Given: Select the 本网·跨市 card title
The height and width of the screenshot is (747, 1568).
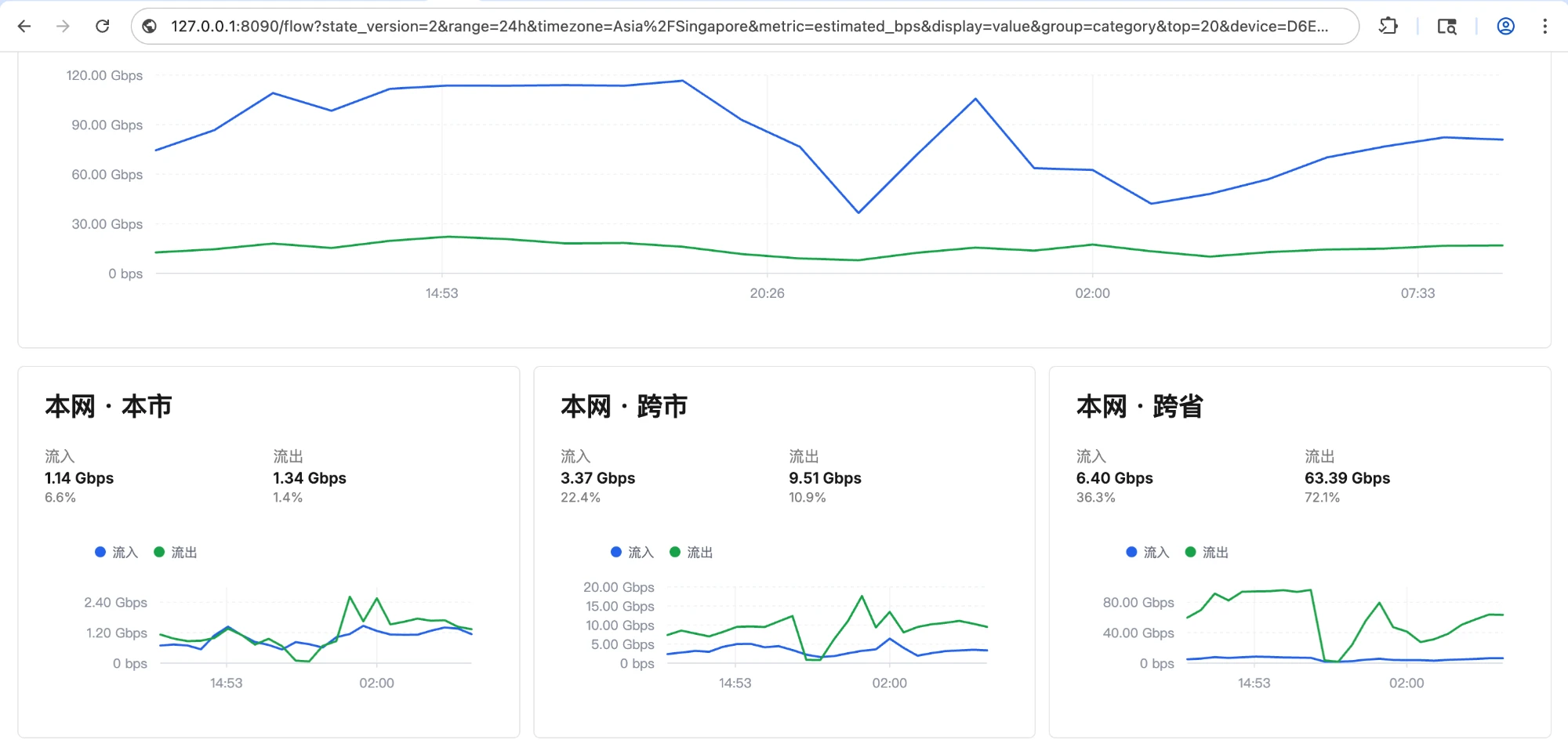Looking at the screenshot, I should tap(624, 406).
